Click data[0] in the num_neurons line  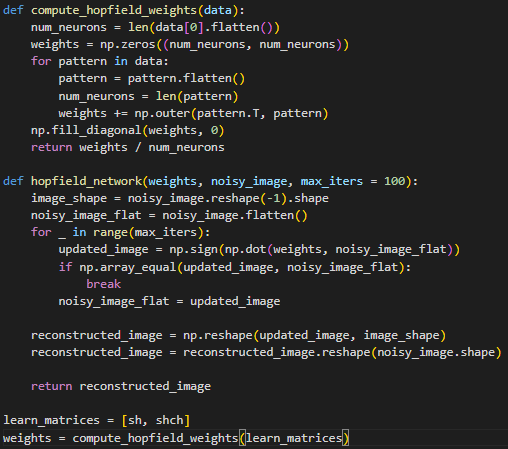180,27
